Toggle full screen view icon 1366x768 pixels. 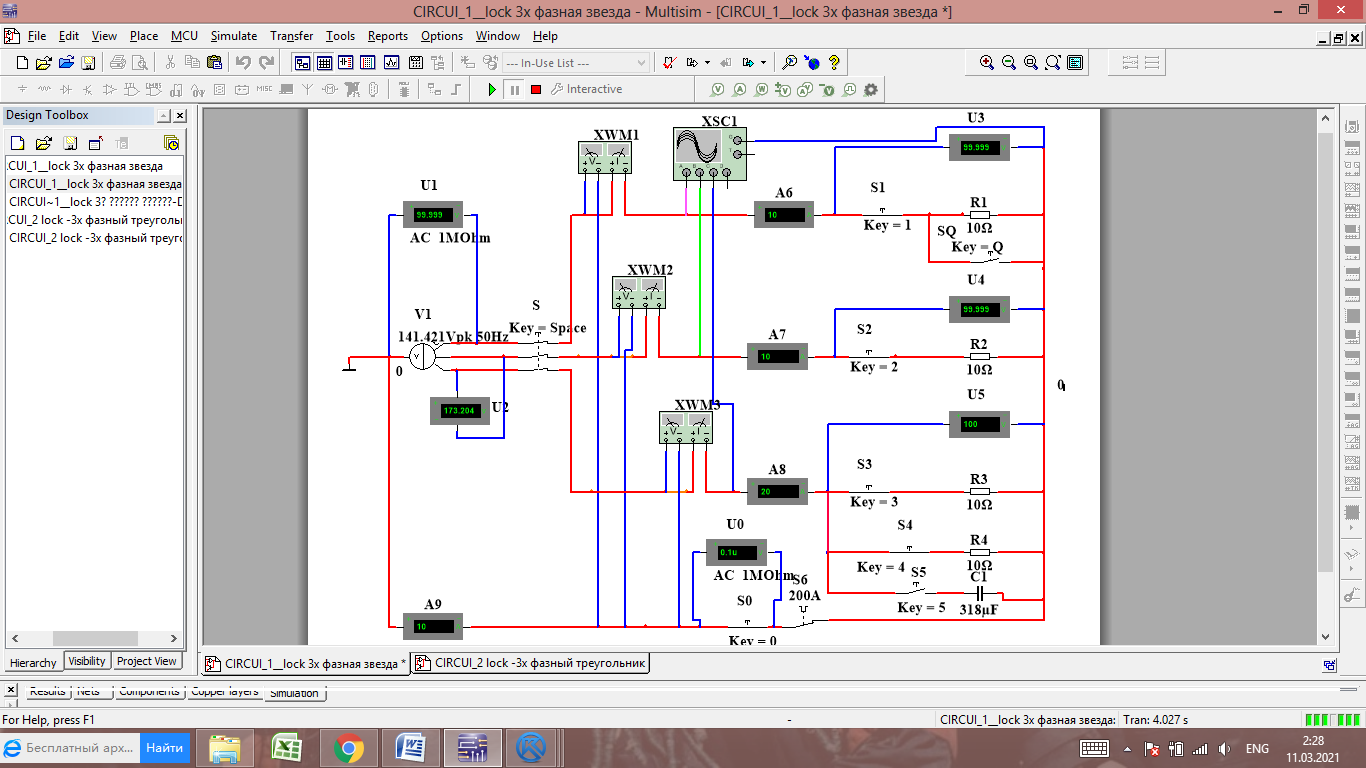click(x=1075, y=62)
